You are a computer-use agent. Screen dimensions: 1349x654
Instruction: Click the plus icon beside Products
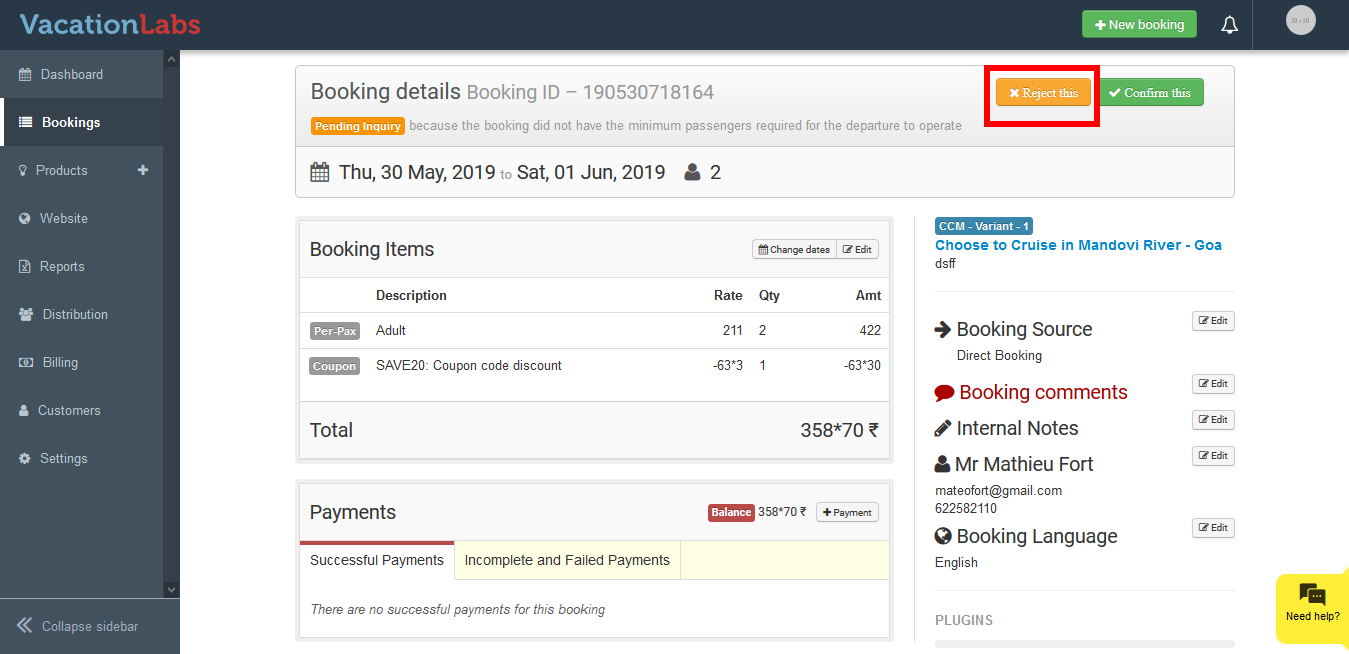143,170
